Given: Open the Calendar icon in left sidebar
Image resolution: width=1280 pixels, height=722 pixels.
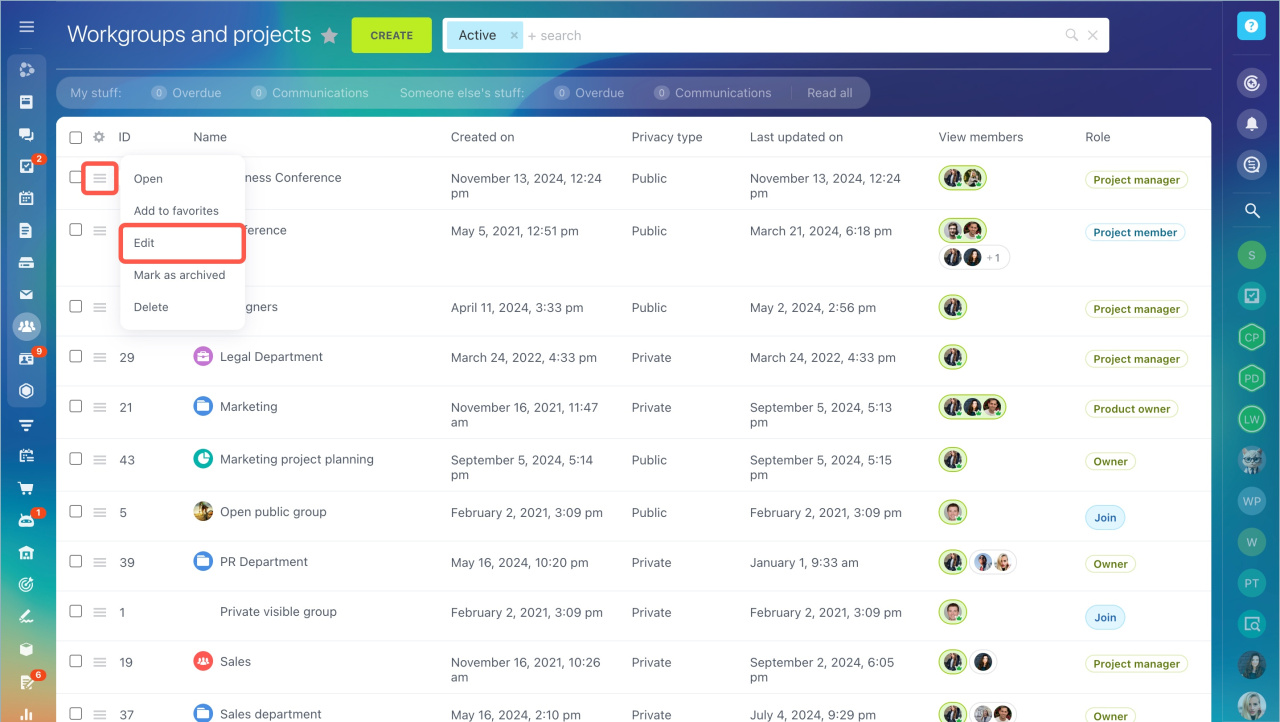Looking at the screenshot, I should click(27, 198).
